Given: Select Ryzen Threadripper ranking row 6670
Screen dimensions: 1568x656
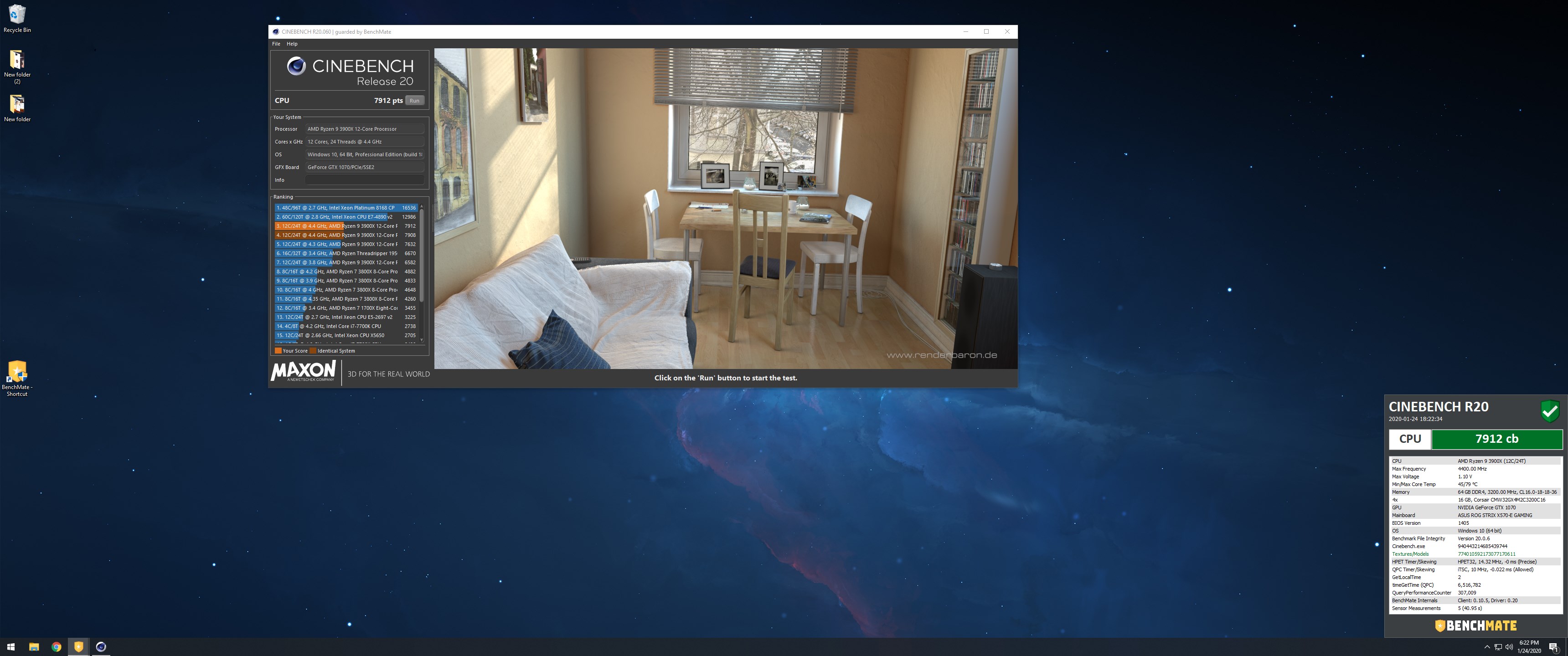Looking at the screenshot, I should (346, 253).
